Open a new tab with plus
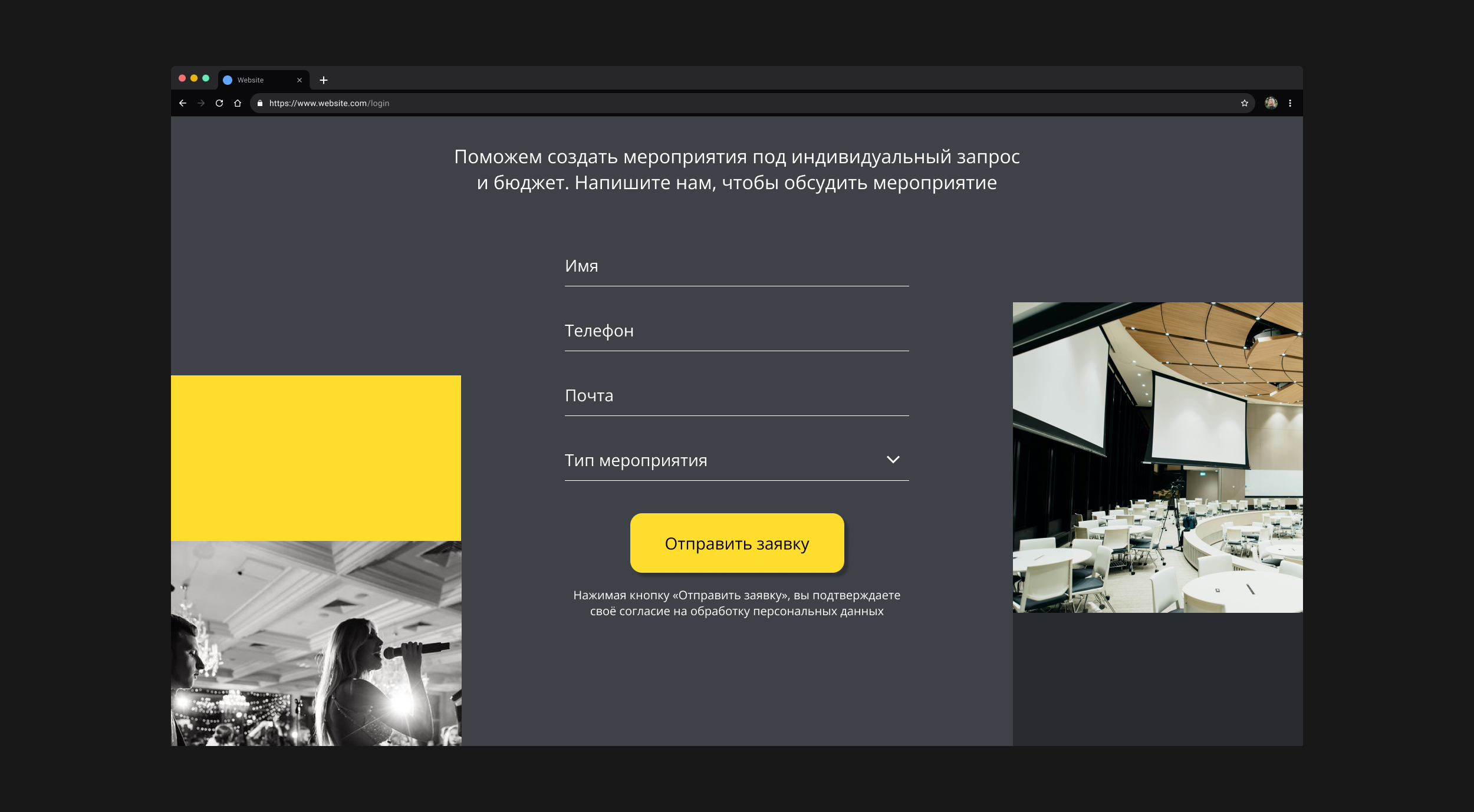Screen dimensions: 1474x812 point(323,80)
